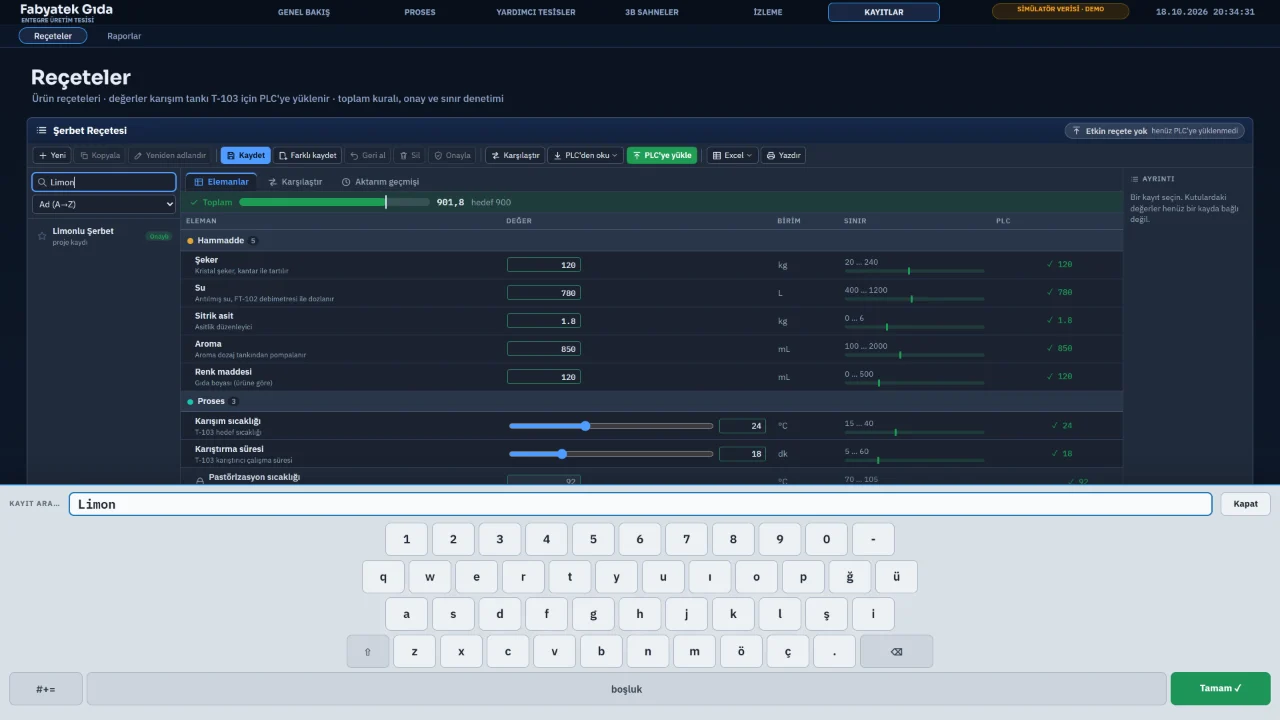Open the İZLEME navigation item
This screenshot has width=1280, height=720.
pos(768,12)
